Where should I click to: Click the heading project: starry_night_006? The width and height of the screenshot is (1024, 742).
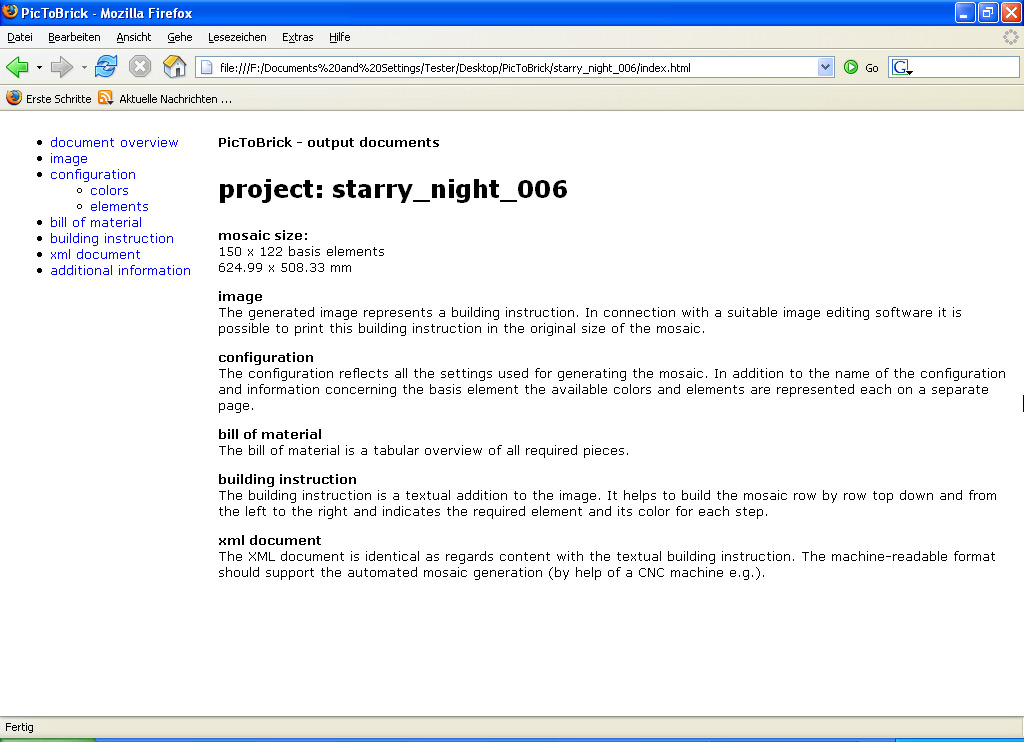tap(392, 189)
